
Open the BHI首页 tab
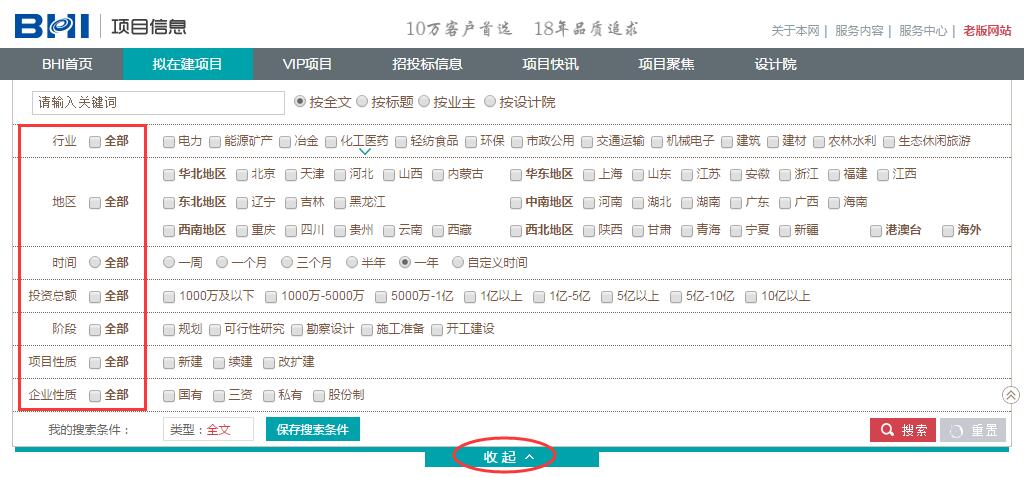[67, 64]
